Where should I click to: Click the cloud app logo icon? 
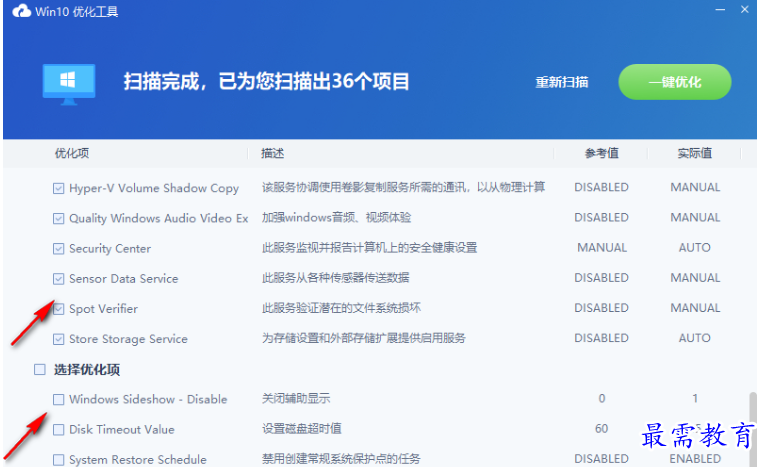pyautogui.click(x=21, y=11)
